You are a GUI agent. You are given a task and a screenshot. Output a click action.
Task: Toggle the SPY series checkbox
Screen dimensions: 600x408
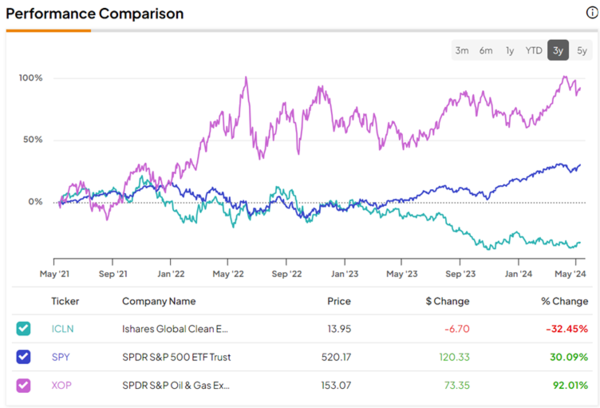point(23,355)
